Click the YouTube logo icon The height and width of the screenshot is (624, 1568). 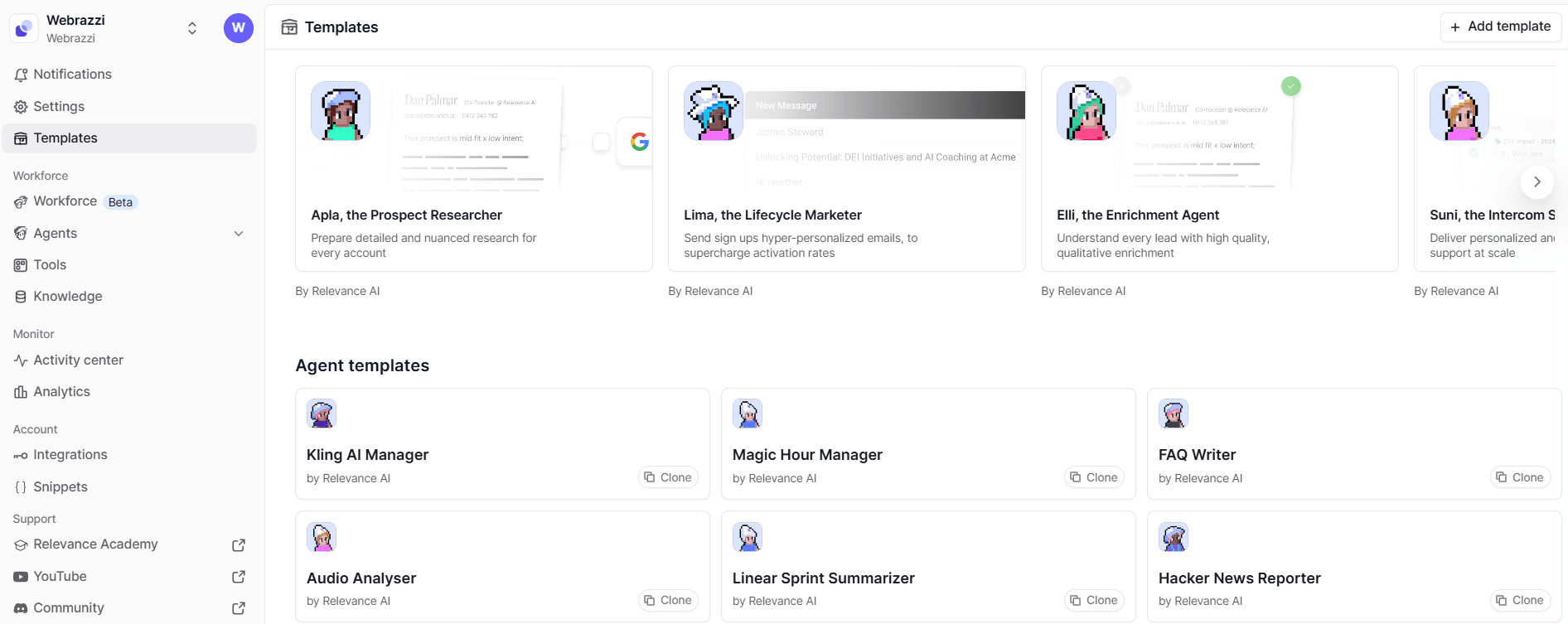point(21,577)
